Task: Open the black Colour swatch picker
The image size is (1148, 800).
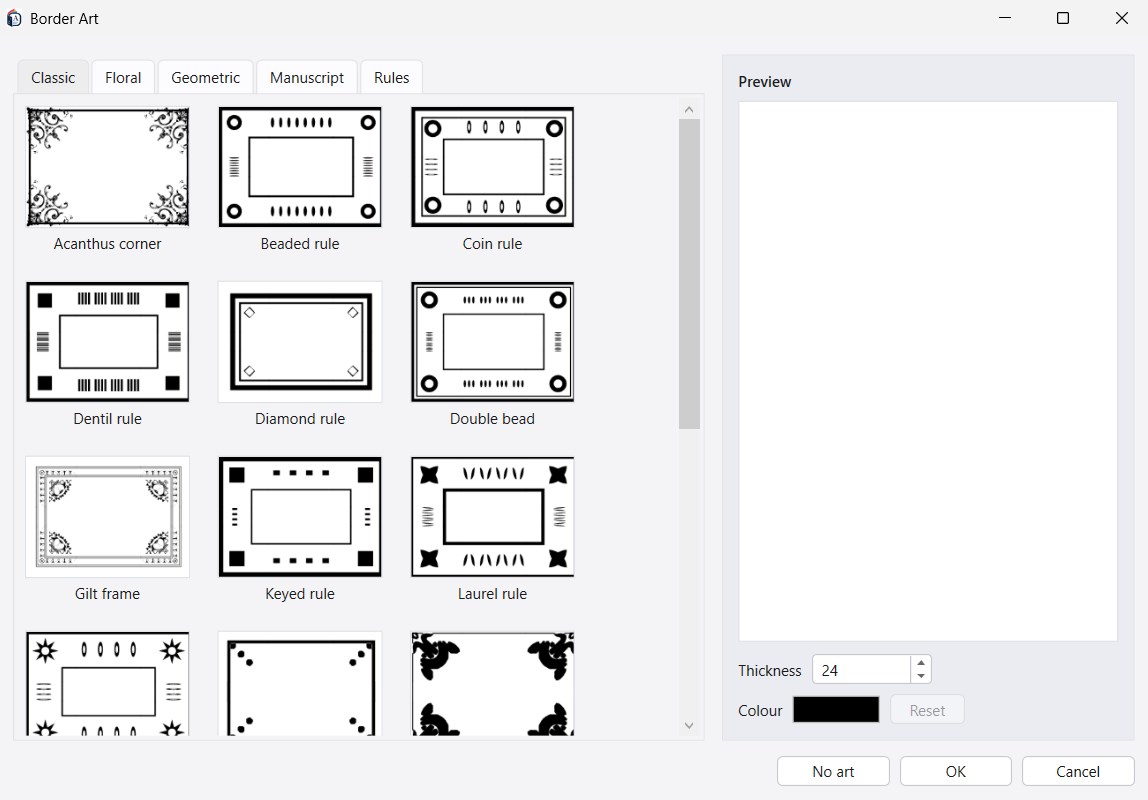Action: click(836, 710)
